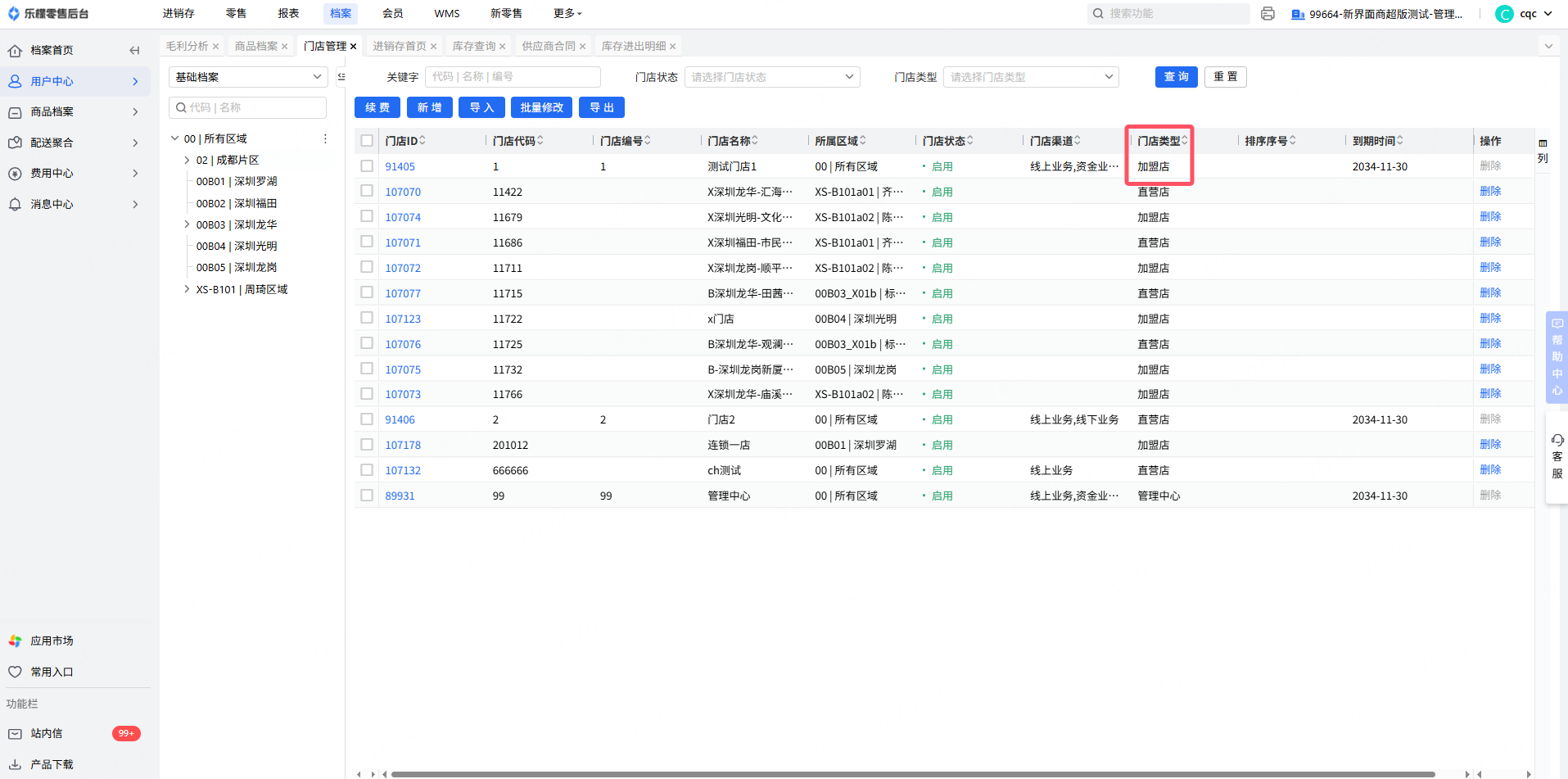1568x779 pixels.
Task: Expand the XS-B101 | 周琦区域 tree node
Action: click(x=187, y=289)
